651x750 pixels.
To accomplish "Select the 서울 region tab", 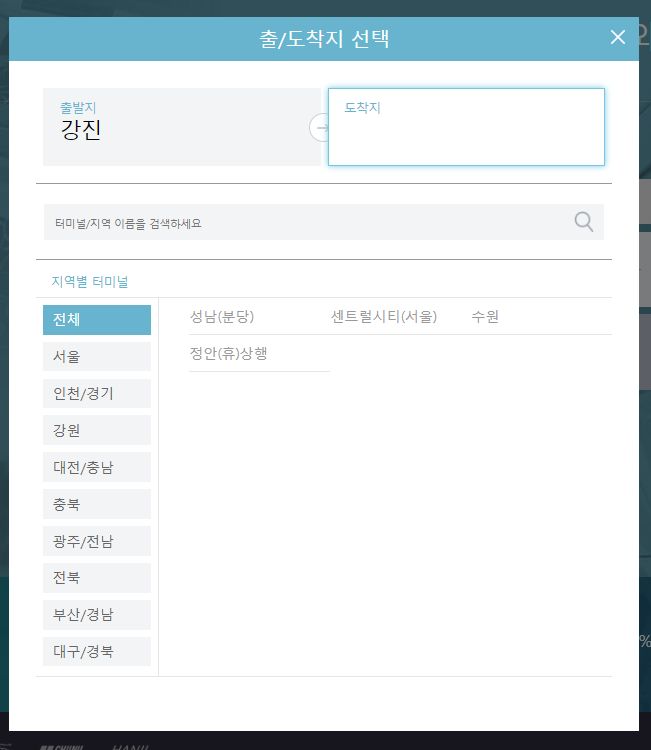I will coord(97,357).
